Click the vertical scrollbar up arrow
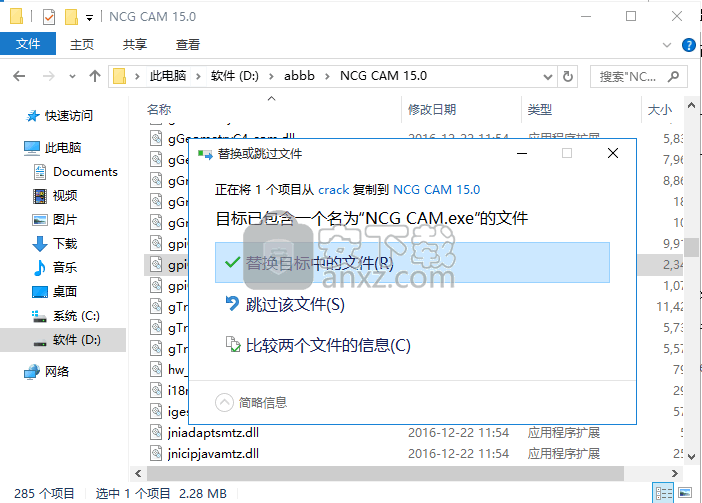This screenshot has width=702, height=503. 692,106
